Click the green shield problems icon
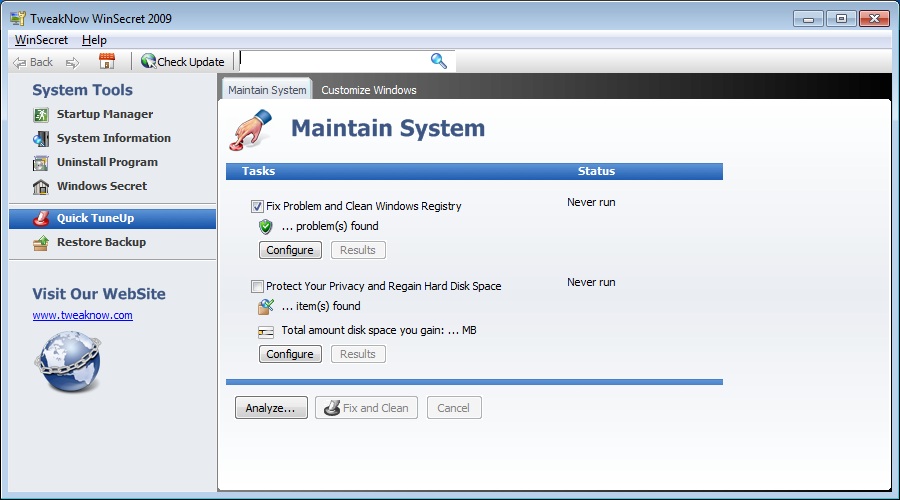Viewport: 900px width, 500px height. (x=265, y=227)
